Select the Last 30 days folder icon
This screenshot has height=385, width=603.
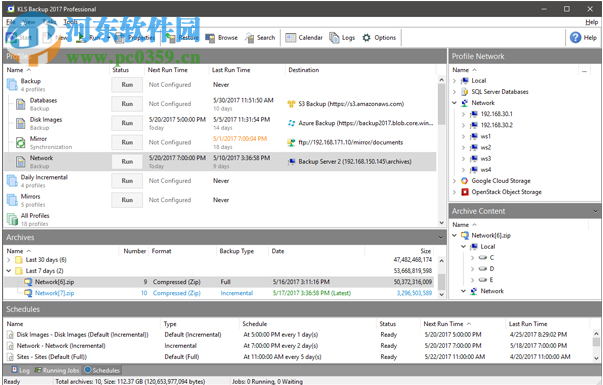(x=18, y=260)
